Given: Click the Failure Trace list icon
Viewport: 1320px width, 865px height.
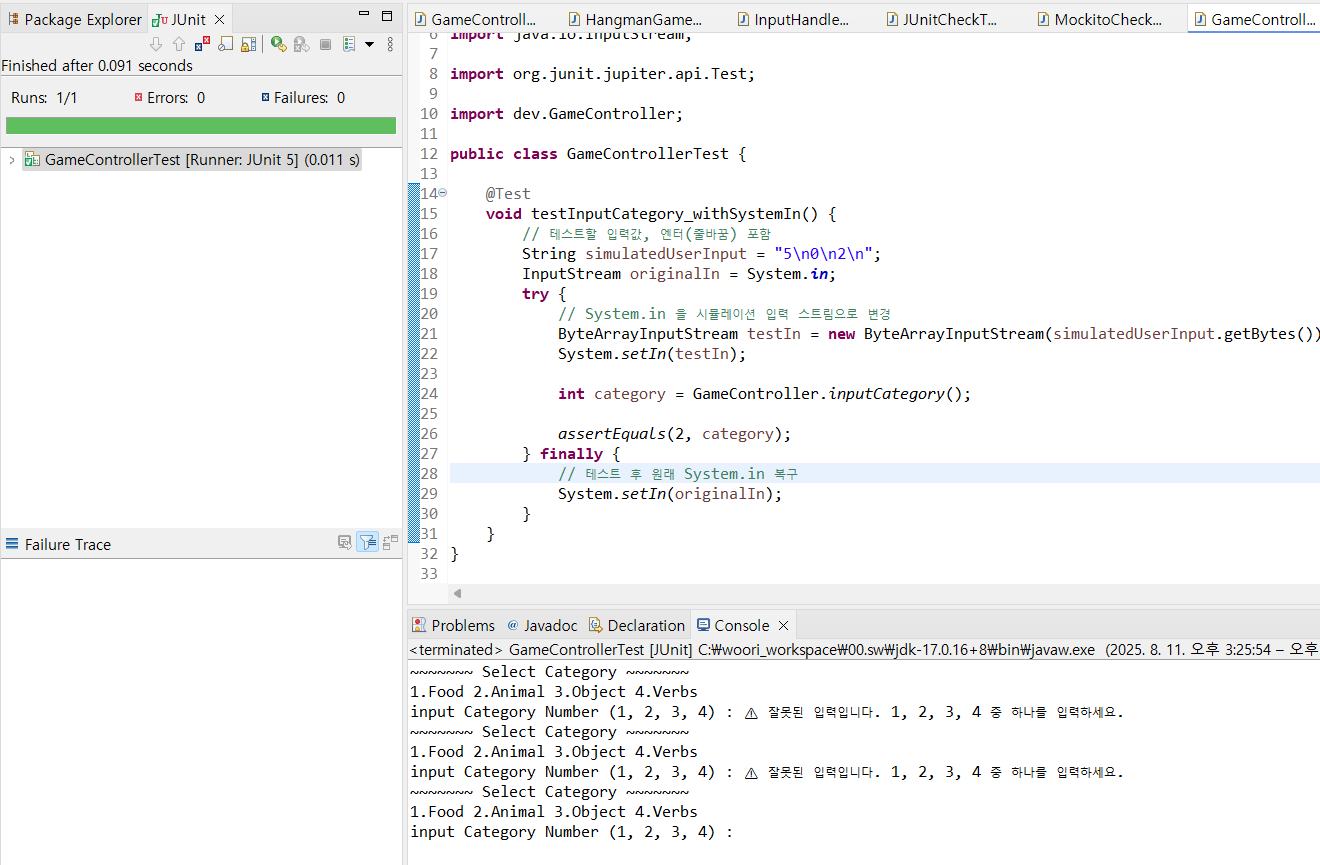Looking at the screenshot, I should tap(12, 544).
